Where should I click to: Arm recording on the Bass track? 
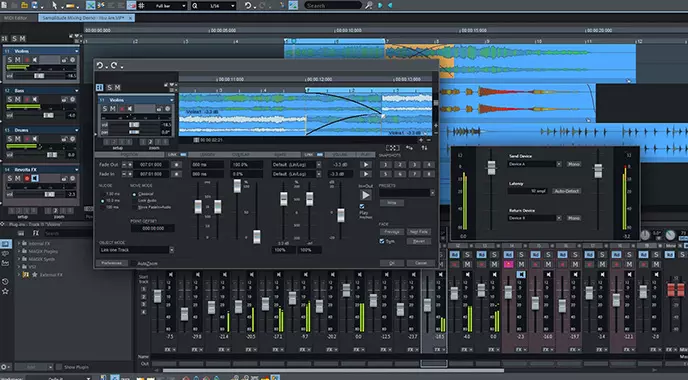point(27,99)
